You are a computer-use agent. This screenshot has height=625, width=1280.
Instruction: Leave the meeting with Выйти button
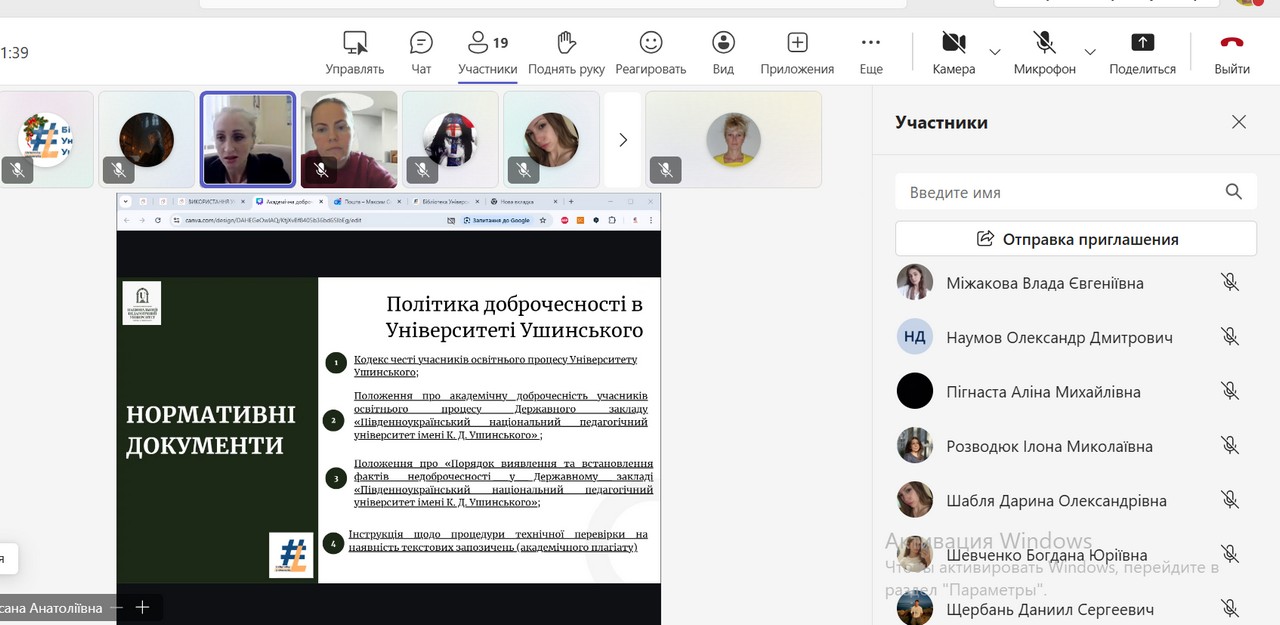tap(1232, 52)
